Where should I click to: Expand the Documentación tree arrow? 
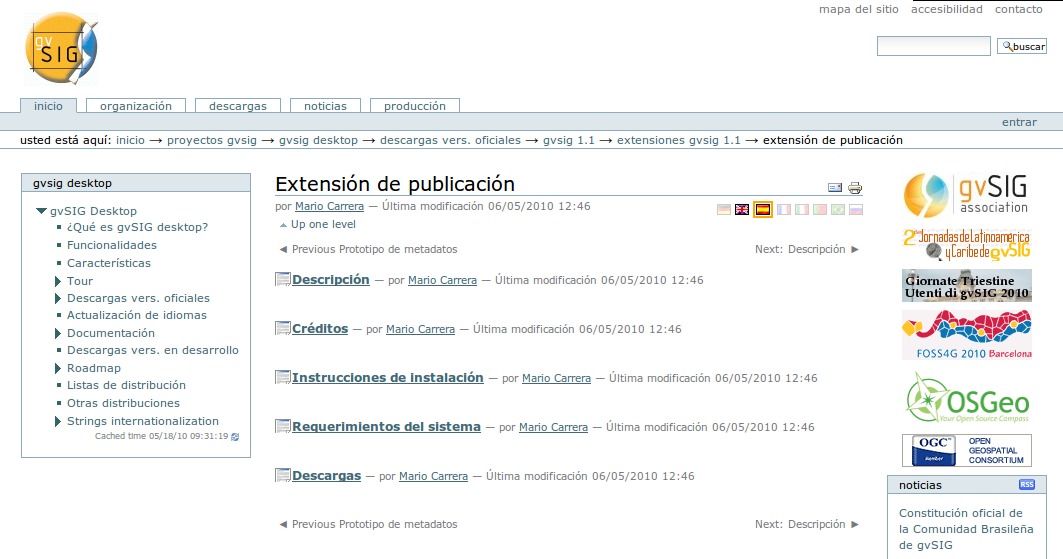(58, 333)
